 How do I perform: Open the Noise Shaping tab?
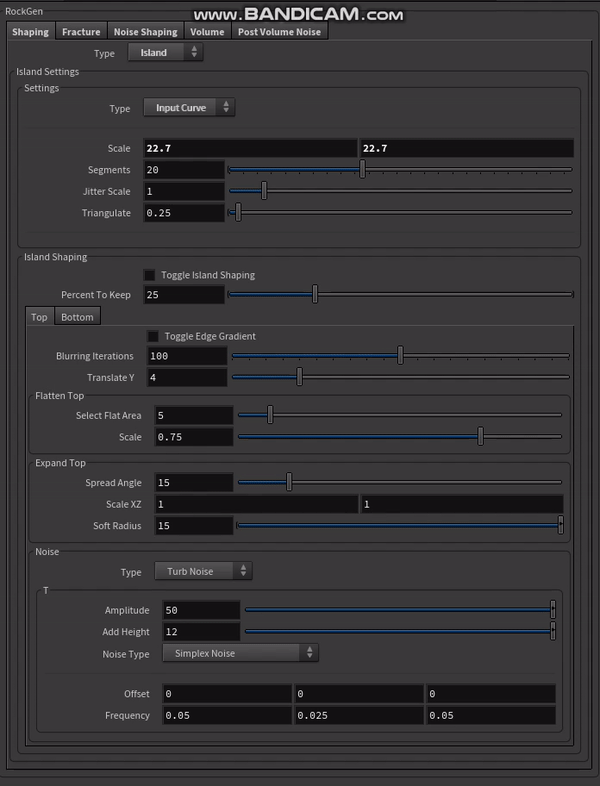pos(145,32)
